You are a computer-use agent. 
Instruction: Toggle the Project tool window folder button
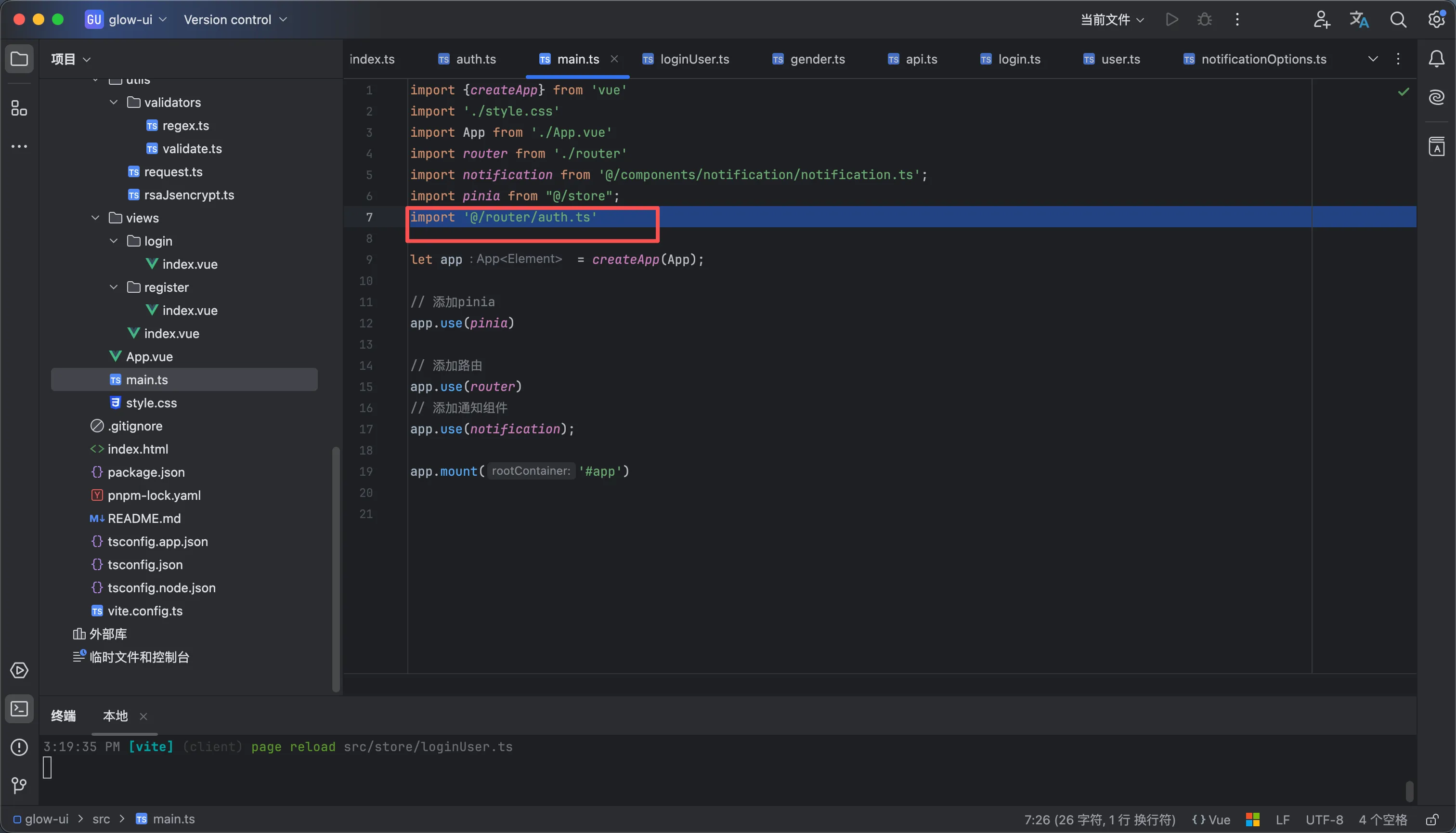[19, 59]
